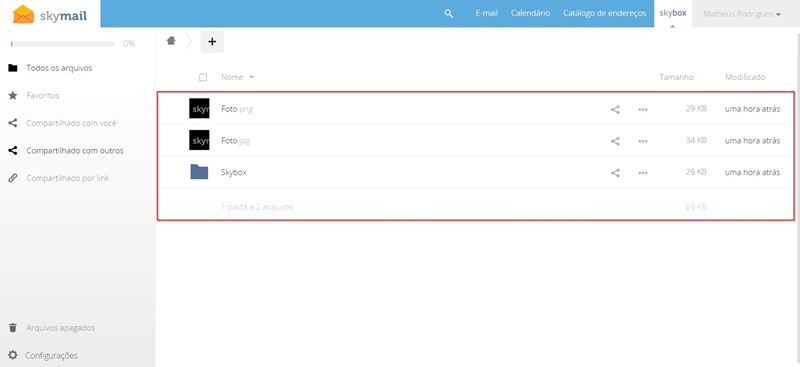The height and width of the screenshot is (367, 800).
Task: Click the plus button to add new file
Action: (212, 41)
